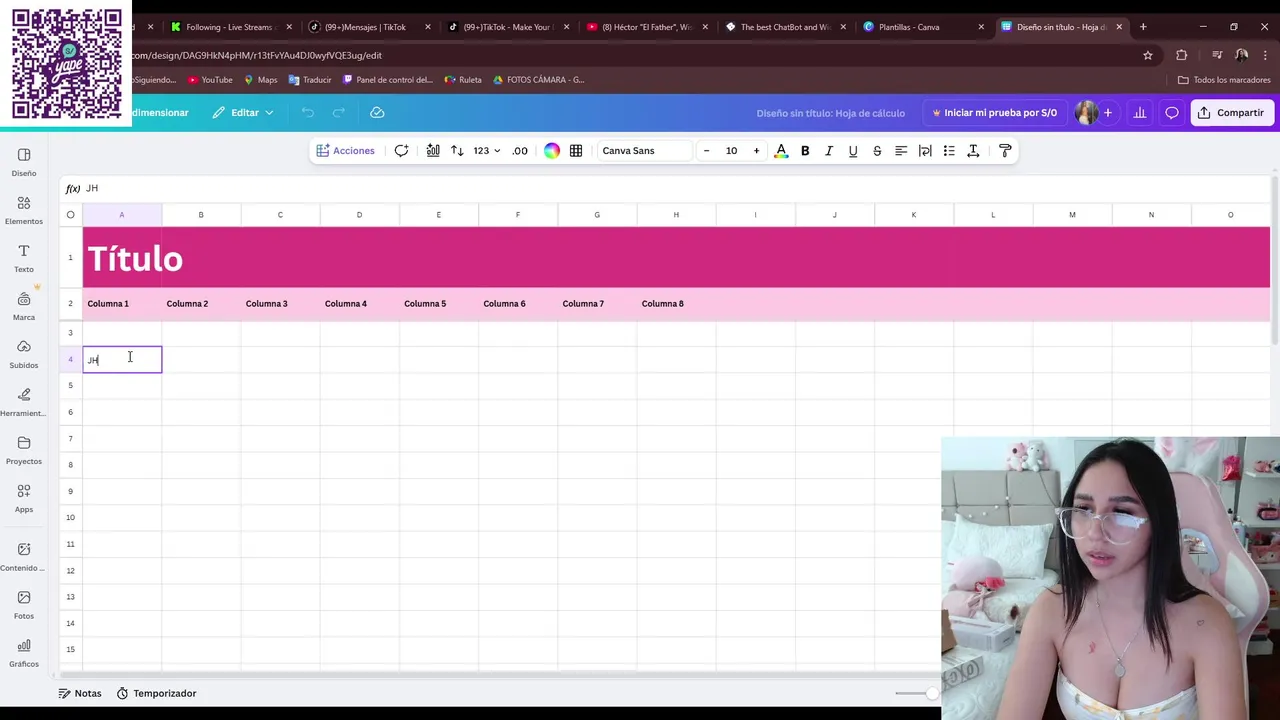Screen dimensions: 1280x720
Task: Click the Compartir share button
Action: tap(1232, 113)
